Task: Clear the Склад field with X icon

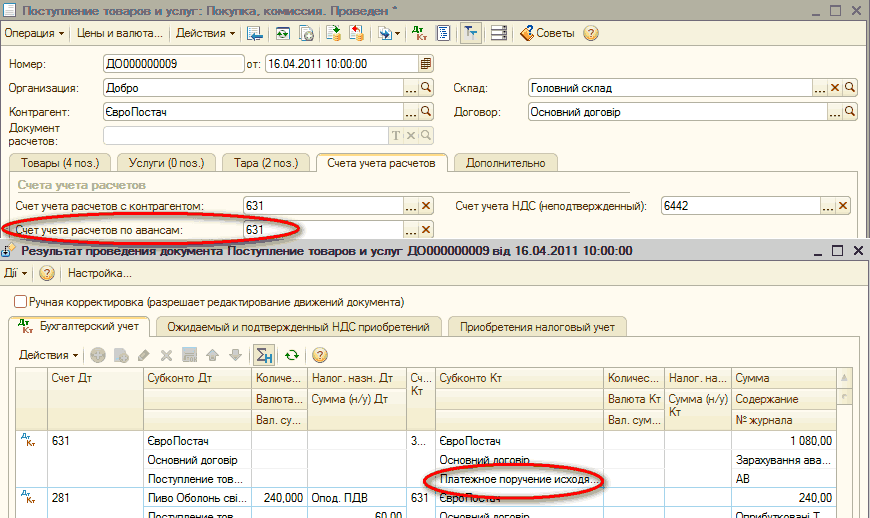Action: [x=836, y=88]
